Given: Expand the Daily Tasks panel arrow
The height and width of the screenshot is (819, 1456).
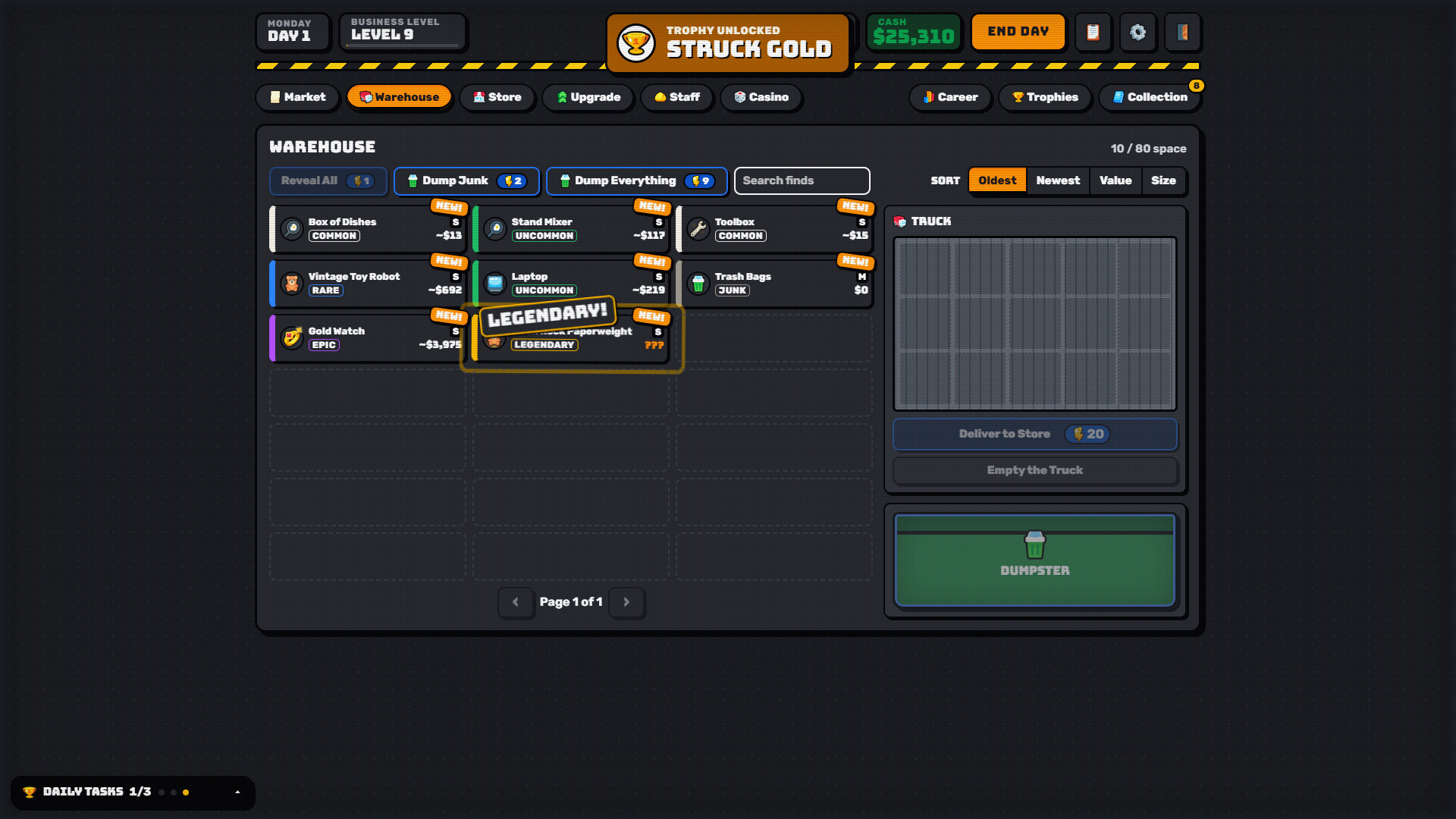Looking at the screenshot, I should pyautogui.click(x=237, y=792).
